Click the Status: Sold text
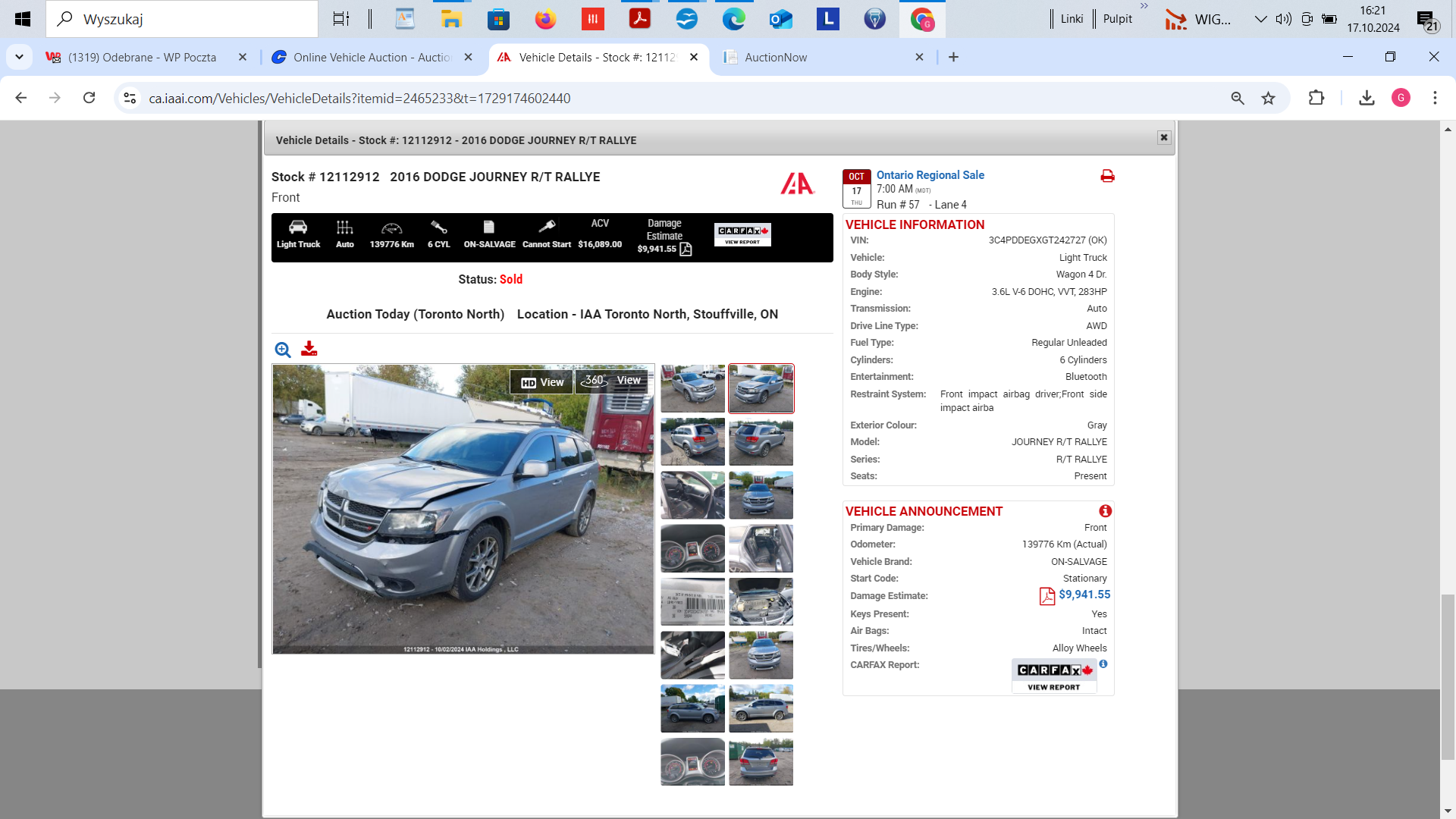This screenshot has width=1456, height=819. 490,279
